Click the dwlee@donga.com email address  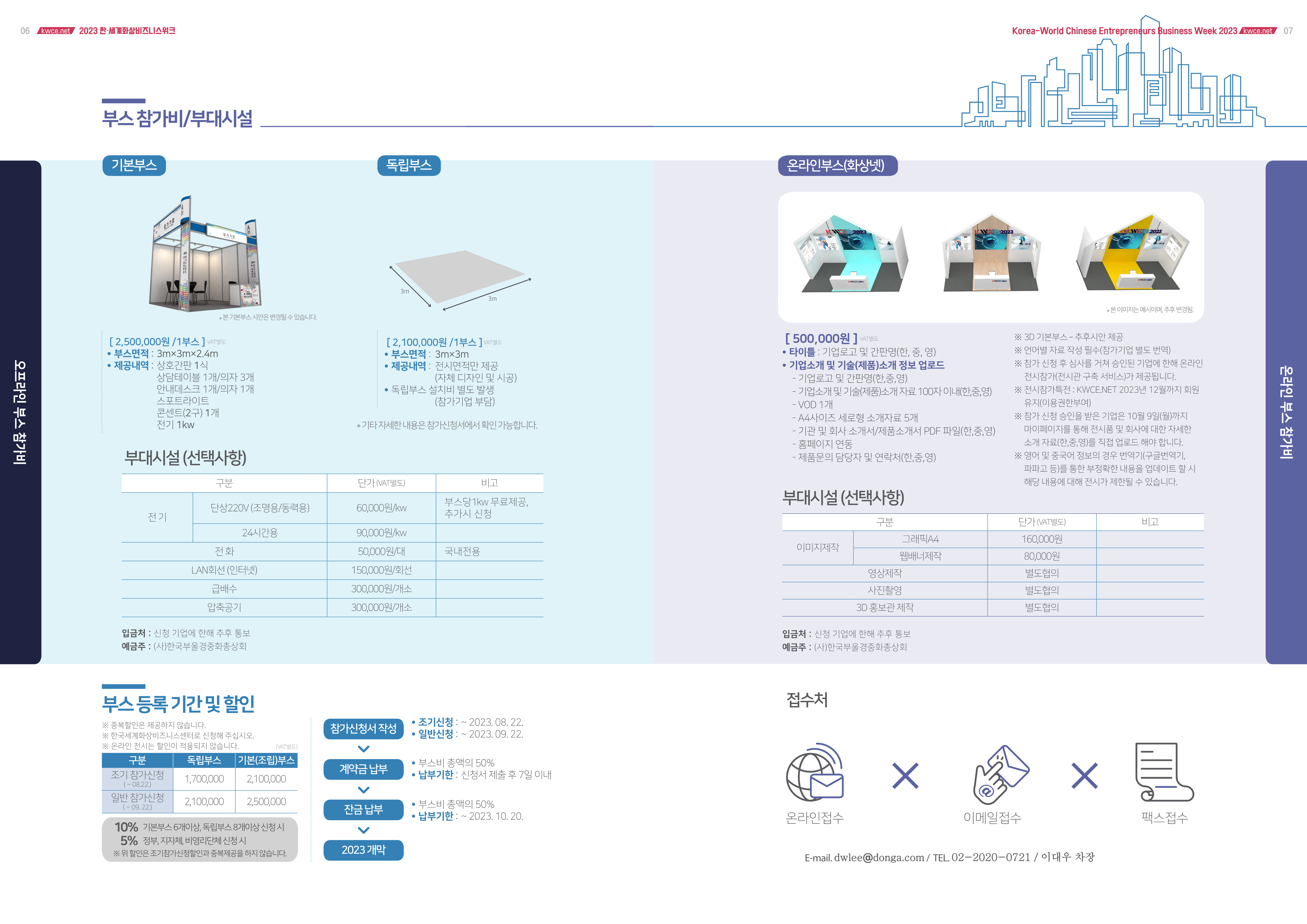point(879,857)
